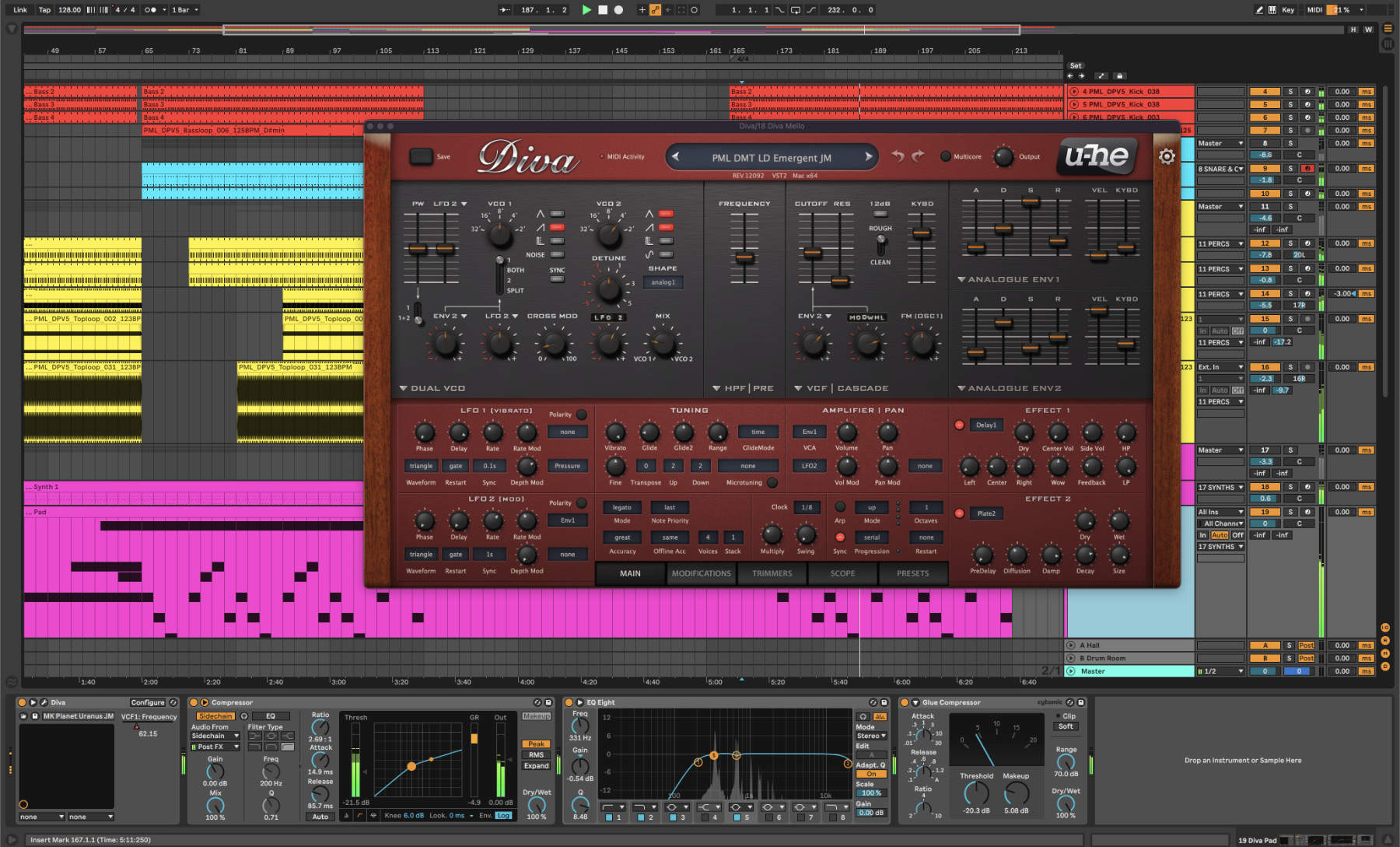The image size is (1400, 847).
Task: Click the tempo field 128.00
Action: pos(70,10)
